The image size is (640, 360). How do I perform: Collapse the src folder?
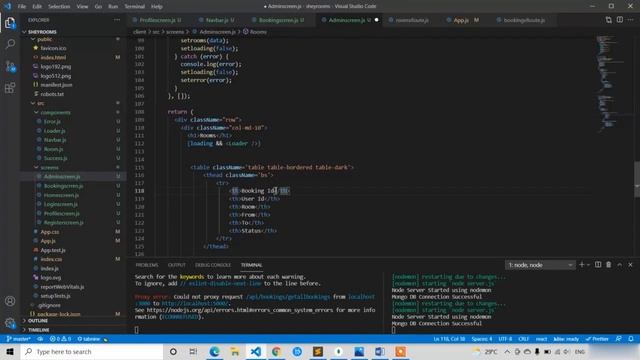pyautogui.click(x=40, y=103)
